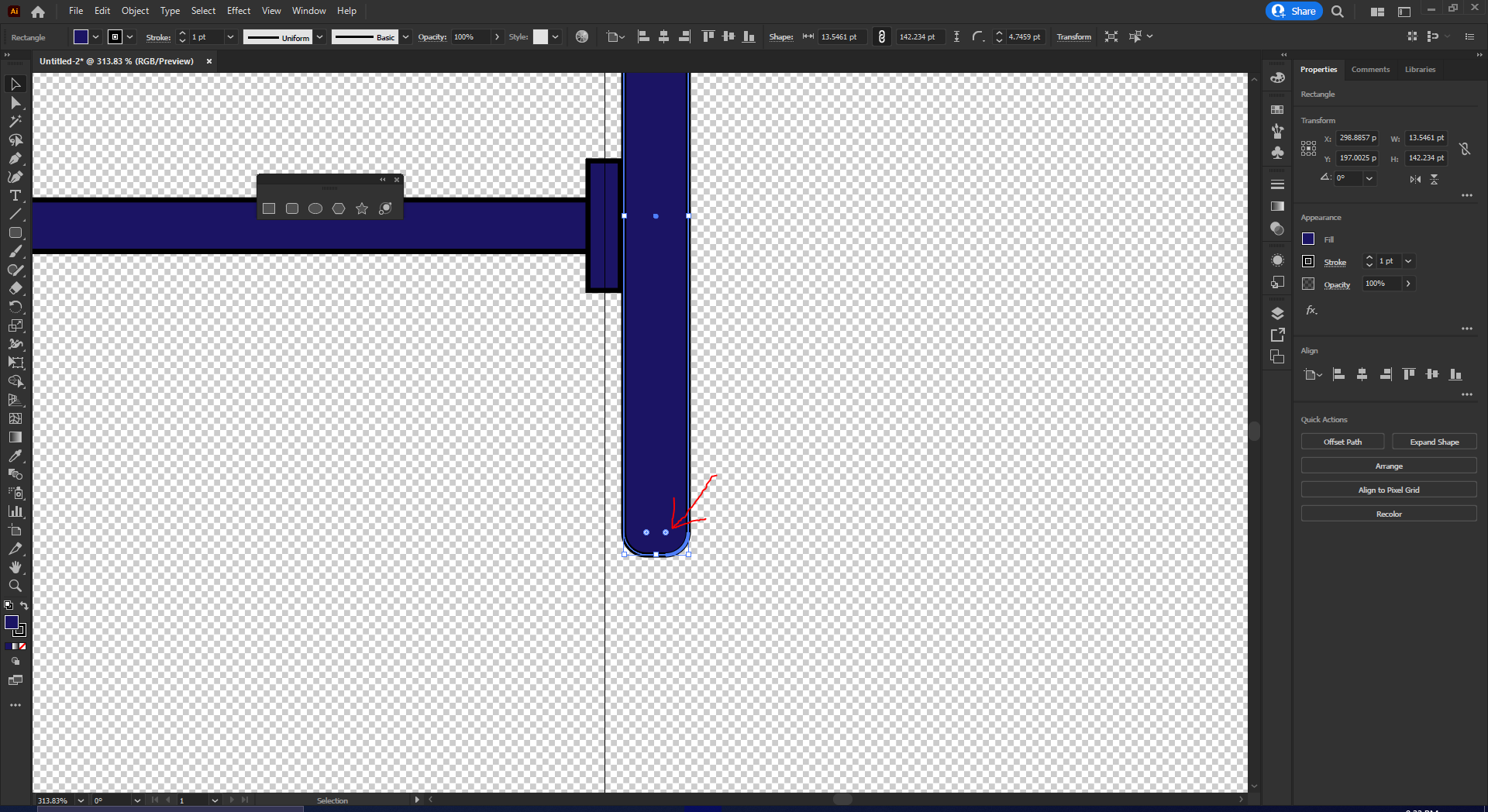Screen dimensions: 1488x812
Task: Flip the selection vertically in Transform
Action: pos(1435,178)
